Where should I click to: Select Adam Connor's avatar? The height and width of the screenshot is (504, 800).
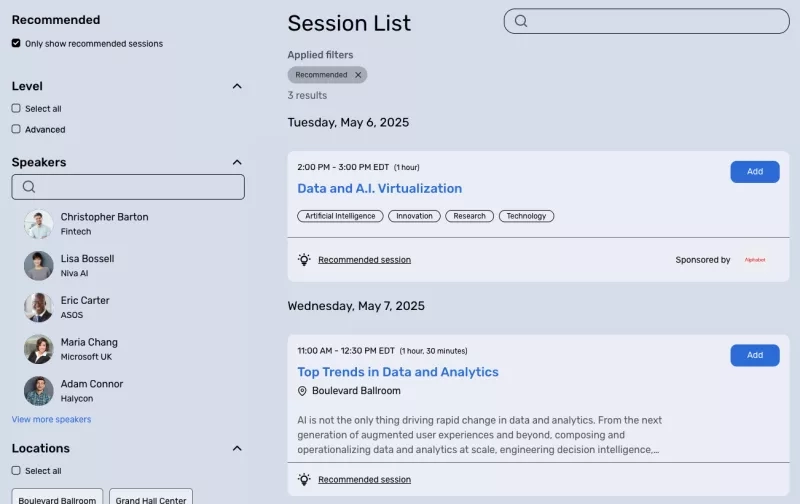click(x=38, y=391)
